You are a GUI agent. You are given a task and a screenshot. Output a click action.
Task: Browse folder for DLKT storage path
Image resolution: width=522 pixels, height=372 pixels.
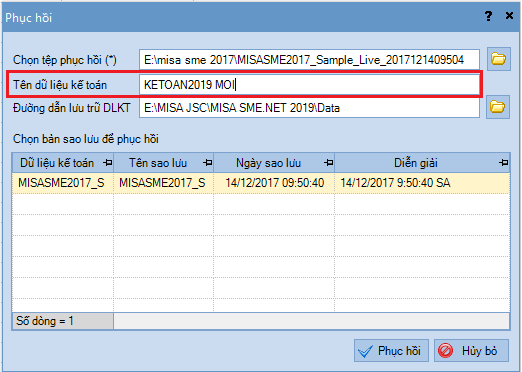pos(498,107)
